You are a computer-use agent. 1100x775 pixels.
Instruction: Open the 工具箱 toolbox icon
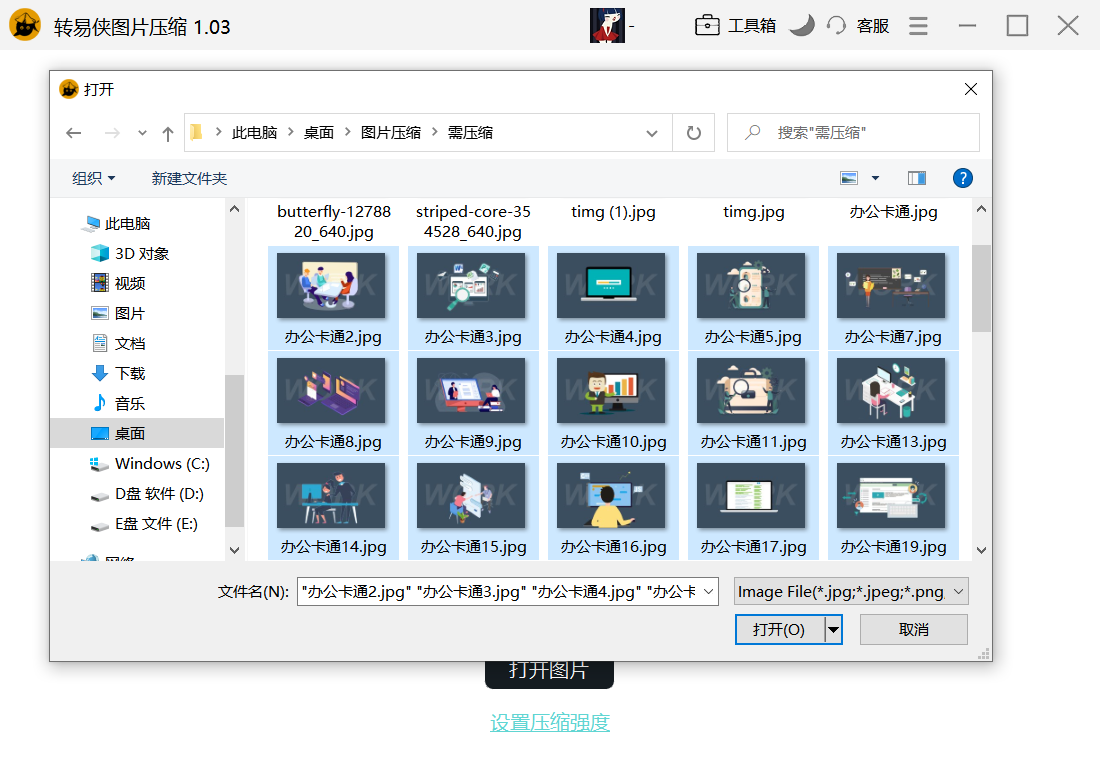(709, 25)
